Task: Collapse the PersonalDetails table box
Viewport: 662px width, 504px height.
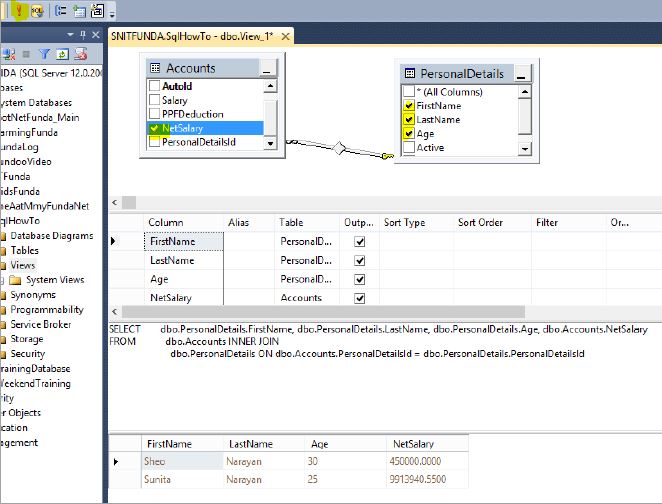Action: [x=521, y=74]
